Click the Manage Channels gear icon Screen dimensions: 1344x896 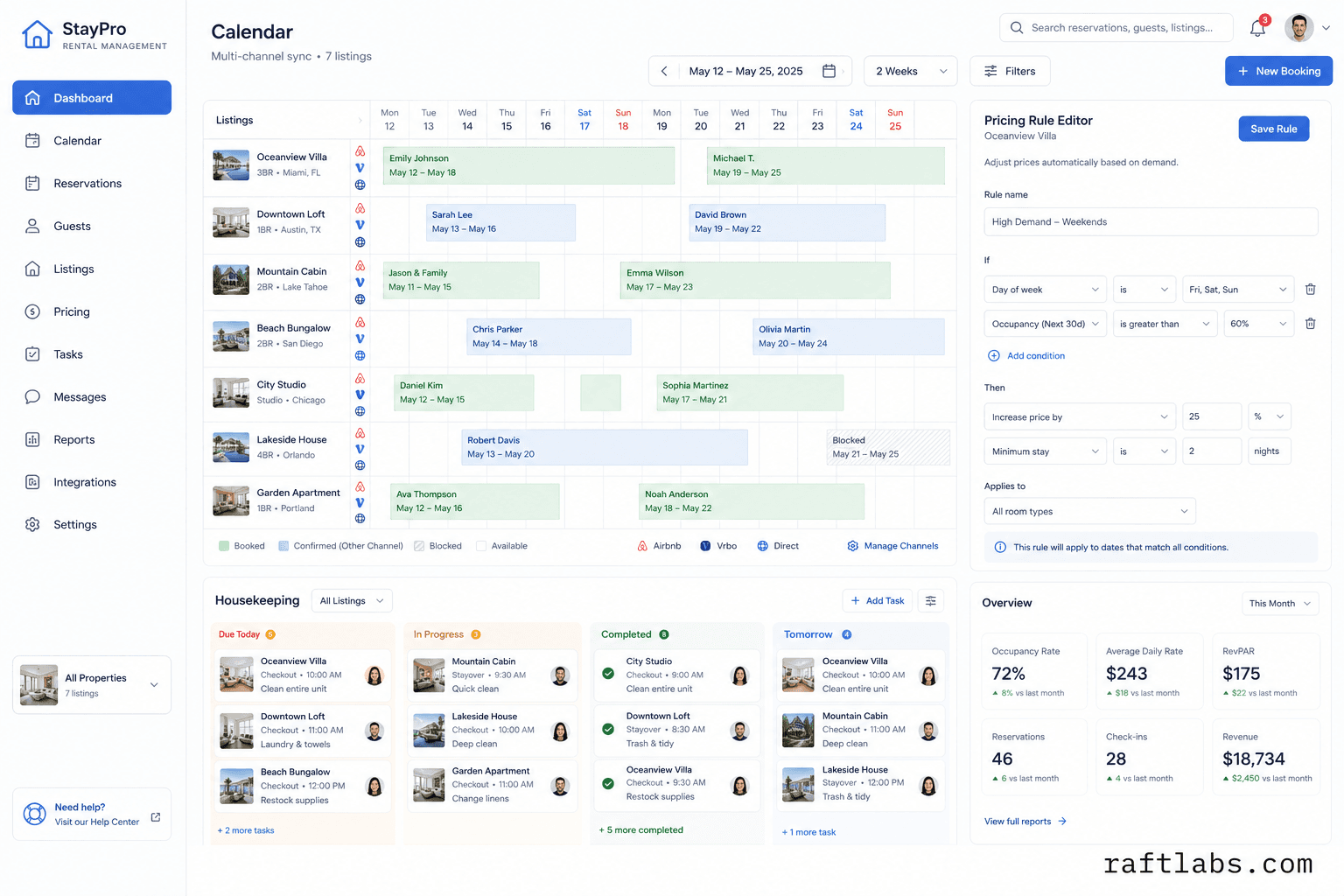(852, 546)
